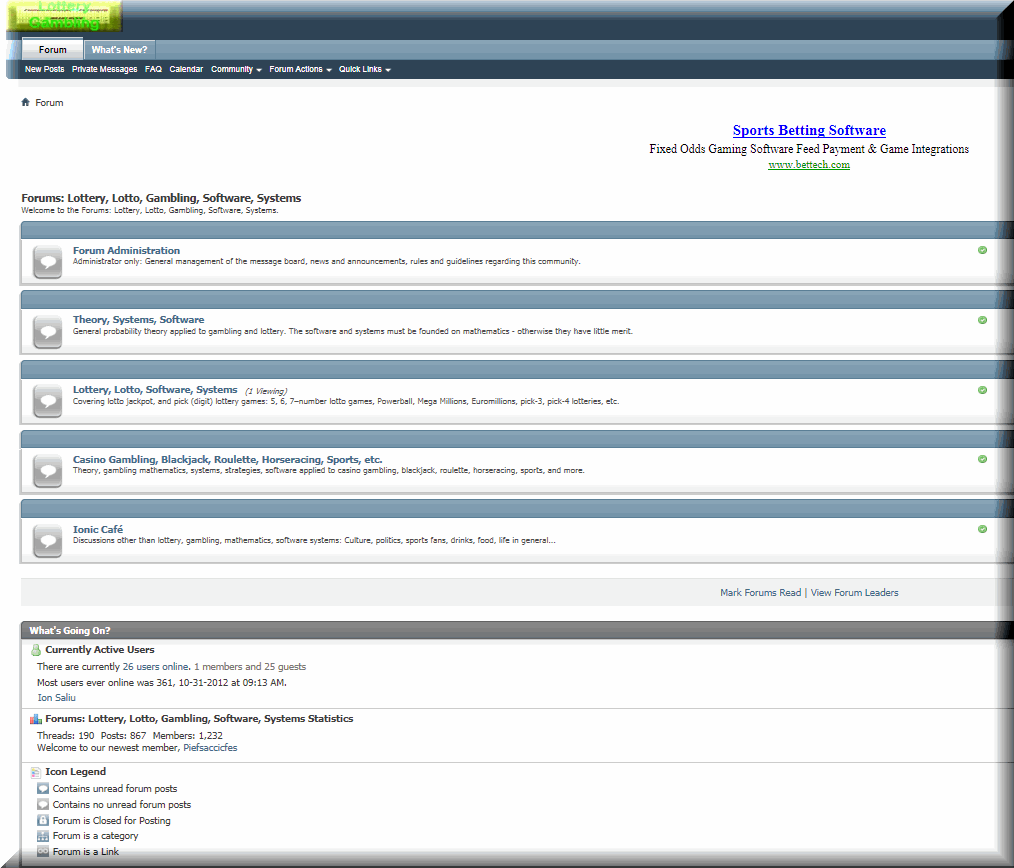The image size is (1014, 868).
Task: Open New Posts in navigation bar
Action: 45,69
